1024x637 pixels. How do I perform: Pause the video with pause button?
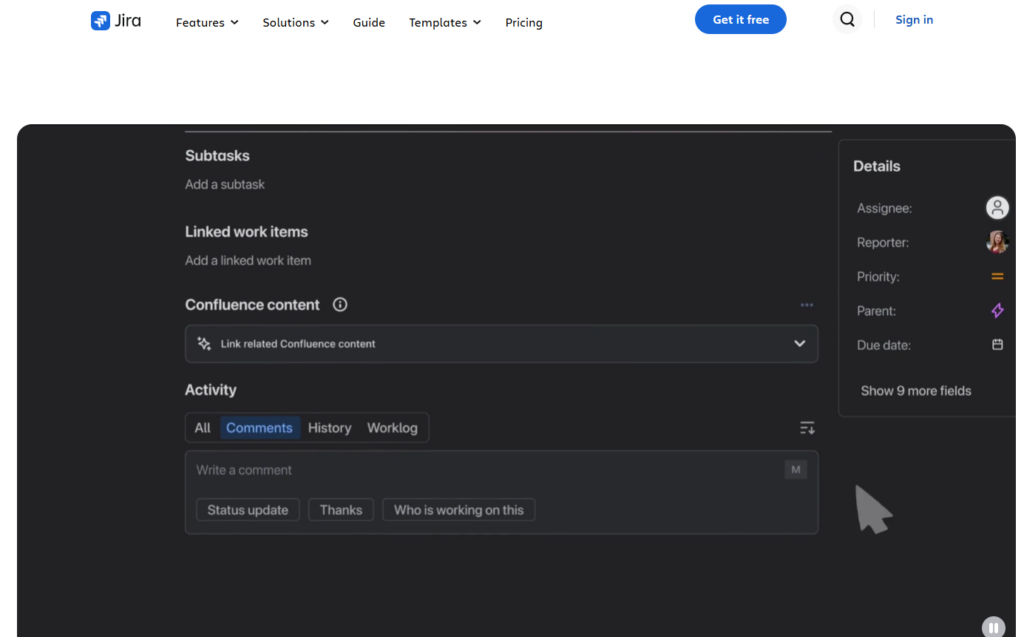point(993,627)
